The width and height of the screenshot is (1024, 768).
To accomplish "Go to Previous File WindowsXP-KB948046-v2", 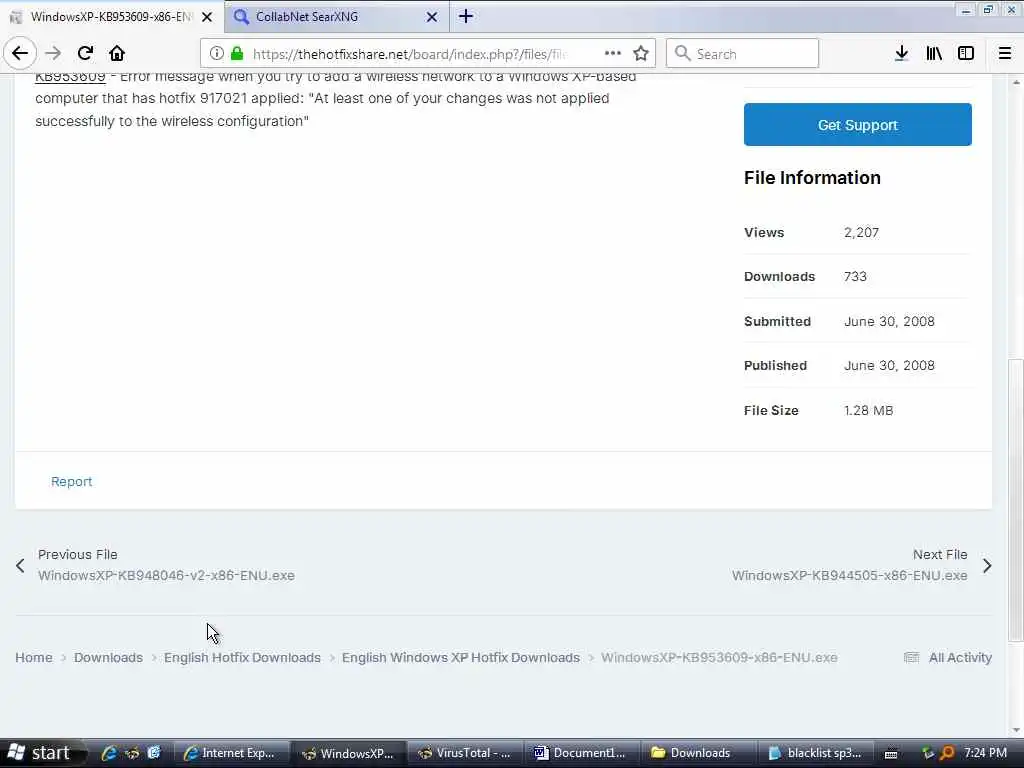I will tap(166, 565).
